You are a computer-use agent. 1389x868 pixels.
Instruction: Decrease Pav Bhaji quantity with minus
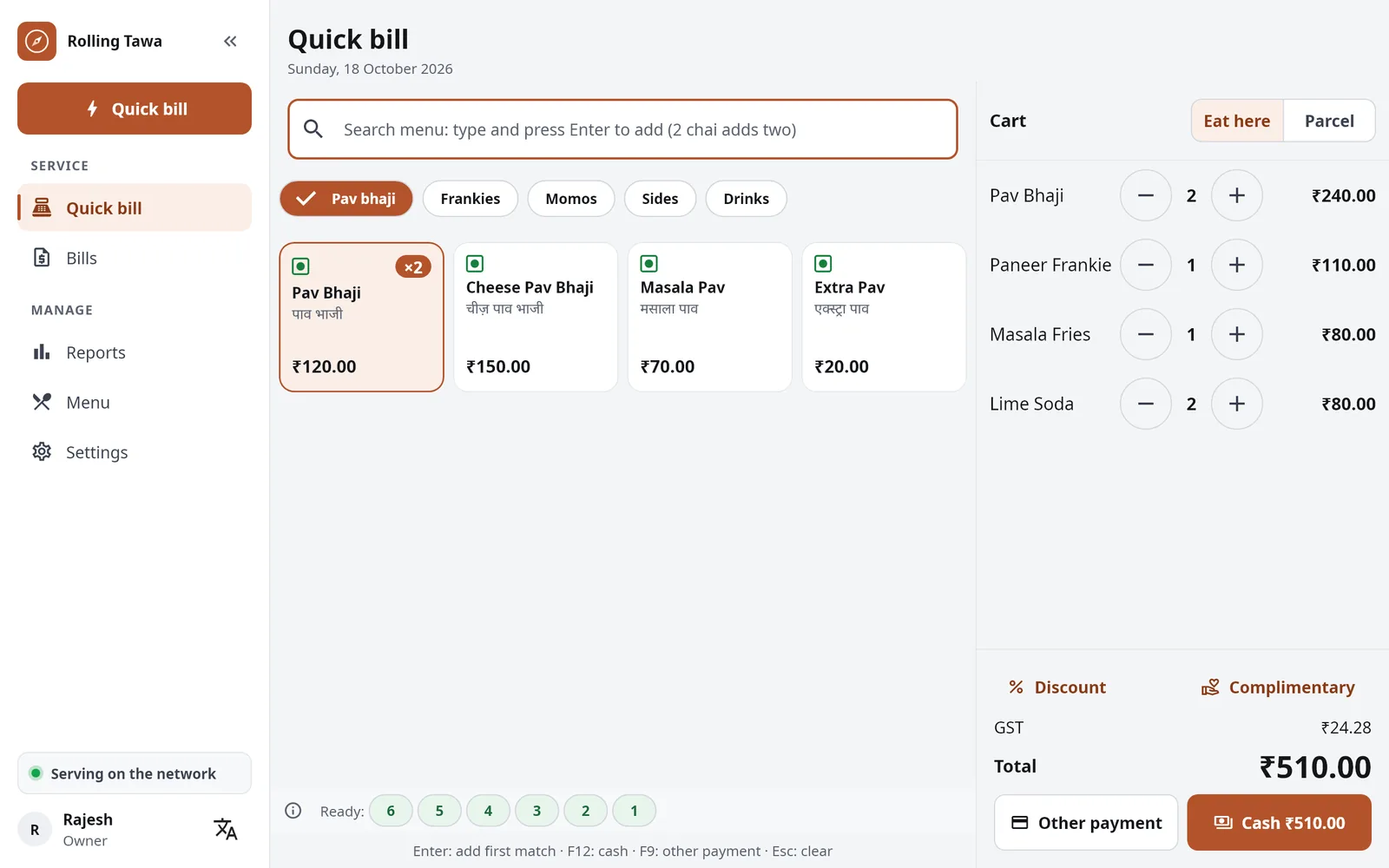coord(1146,195)
